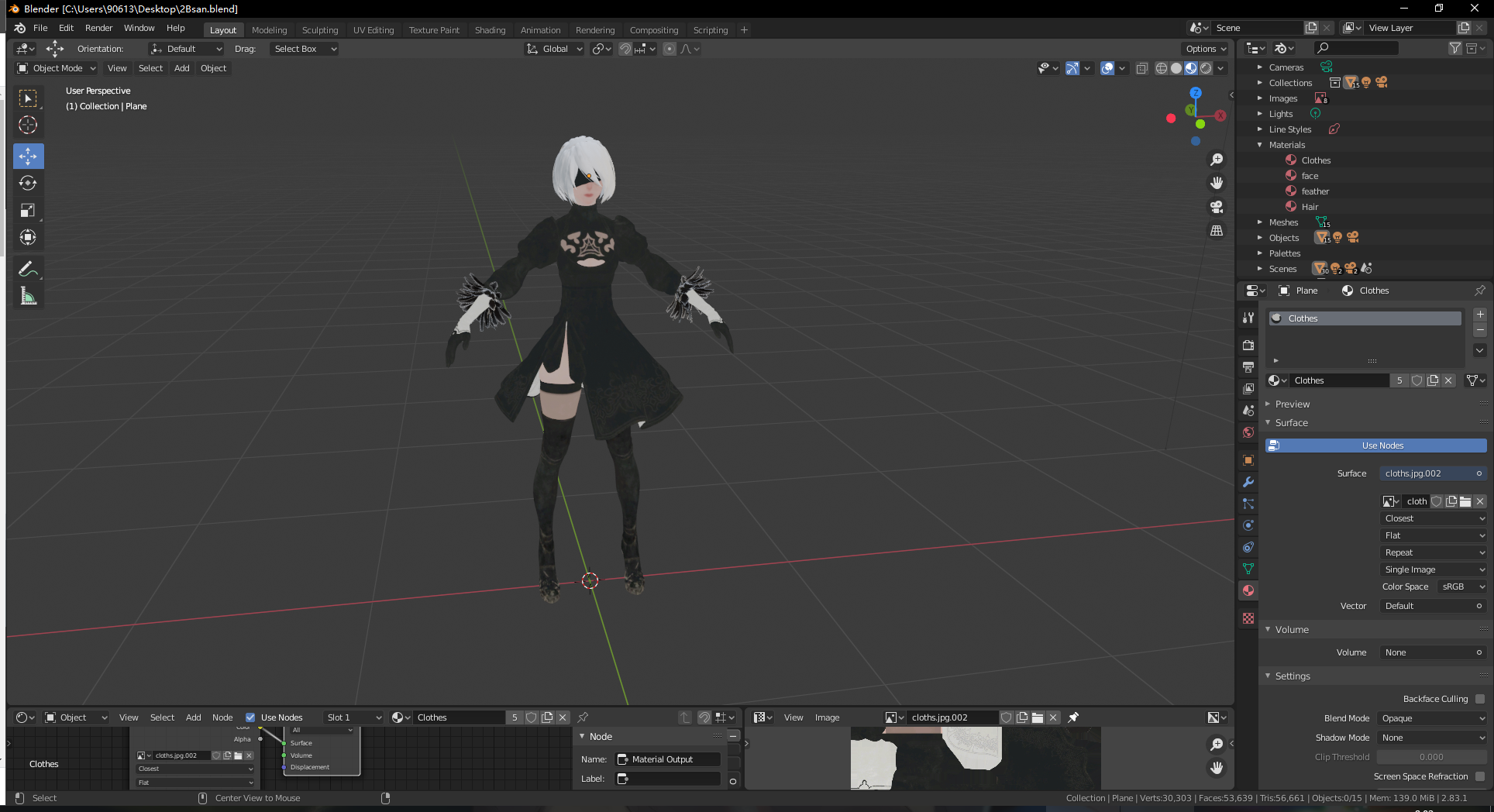Select the Measure tool
The width and height of the screenshot is (1494, 812).
click(x=29, y=294)
